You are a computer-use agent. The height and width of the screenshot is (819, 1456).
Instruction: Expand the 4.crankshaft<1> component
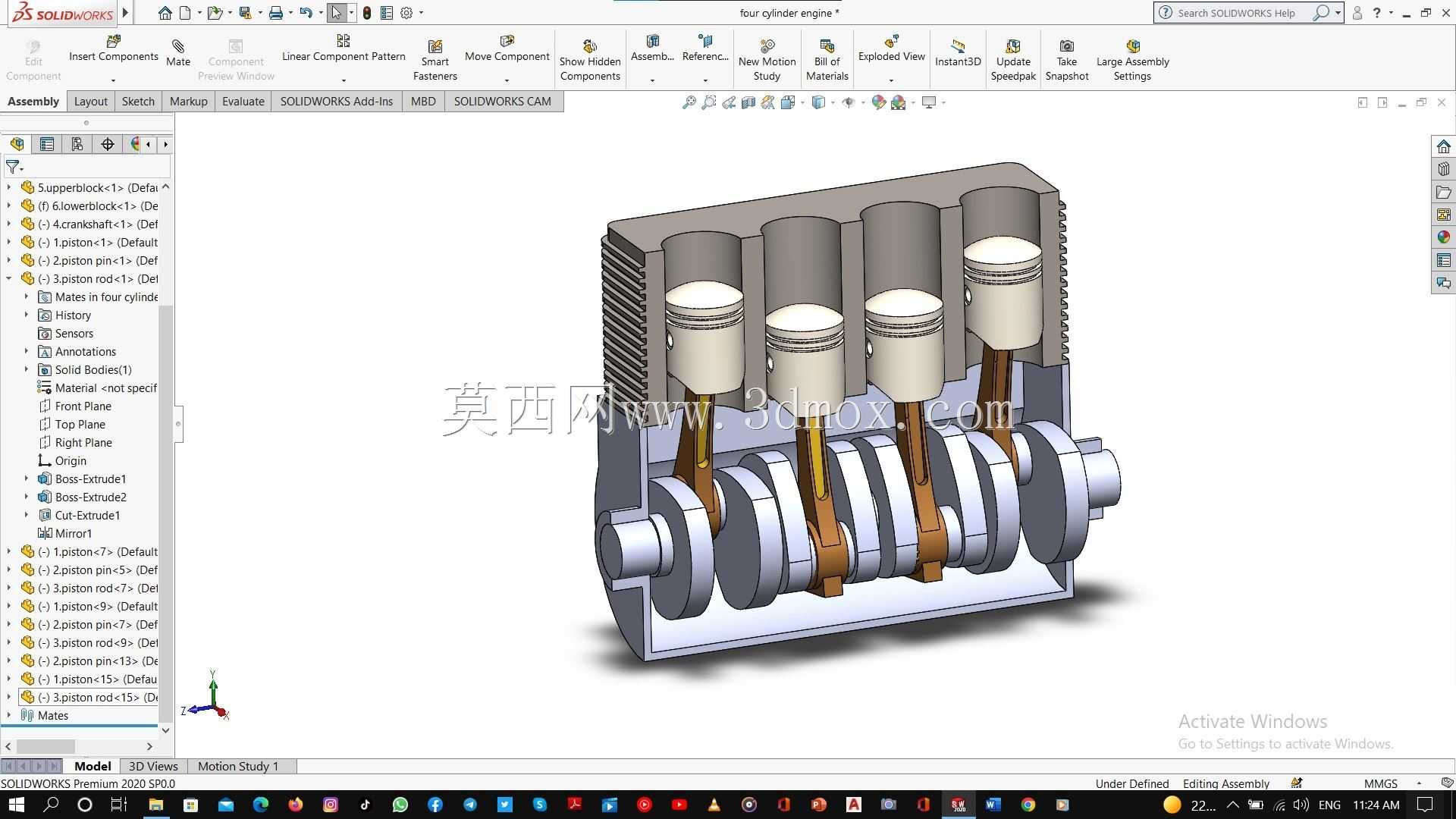(9, 224)
